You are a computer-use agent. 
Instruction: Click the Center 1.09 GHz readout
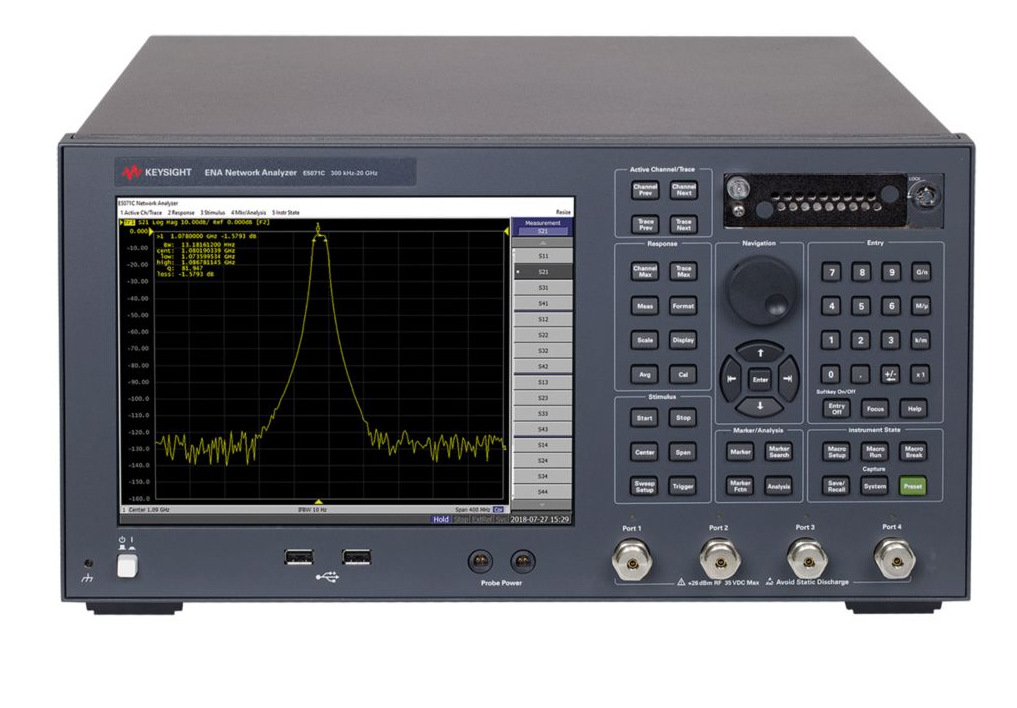point(149,510)
